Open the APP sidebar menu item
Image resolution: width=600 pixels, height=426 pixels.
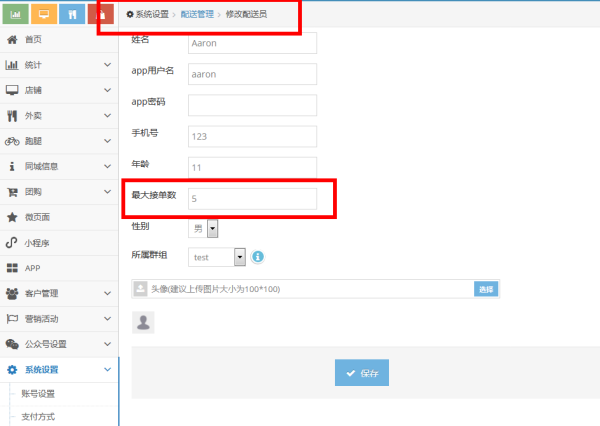click(x=33, y=268)
